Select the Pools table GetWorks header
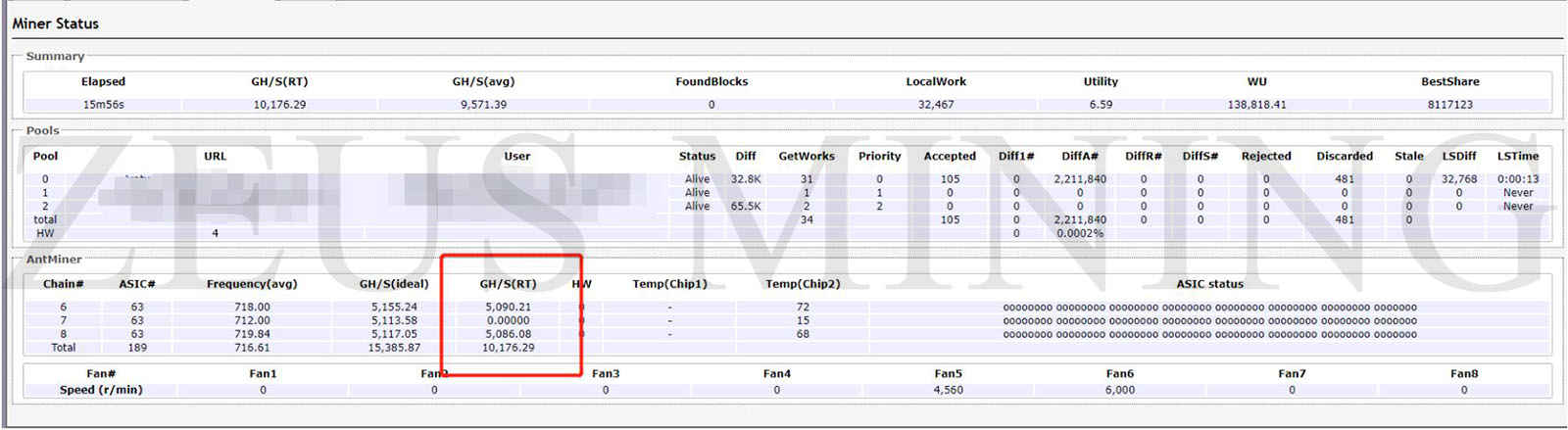1568x430 pixels. click(807, 156)
